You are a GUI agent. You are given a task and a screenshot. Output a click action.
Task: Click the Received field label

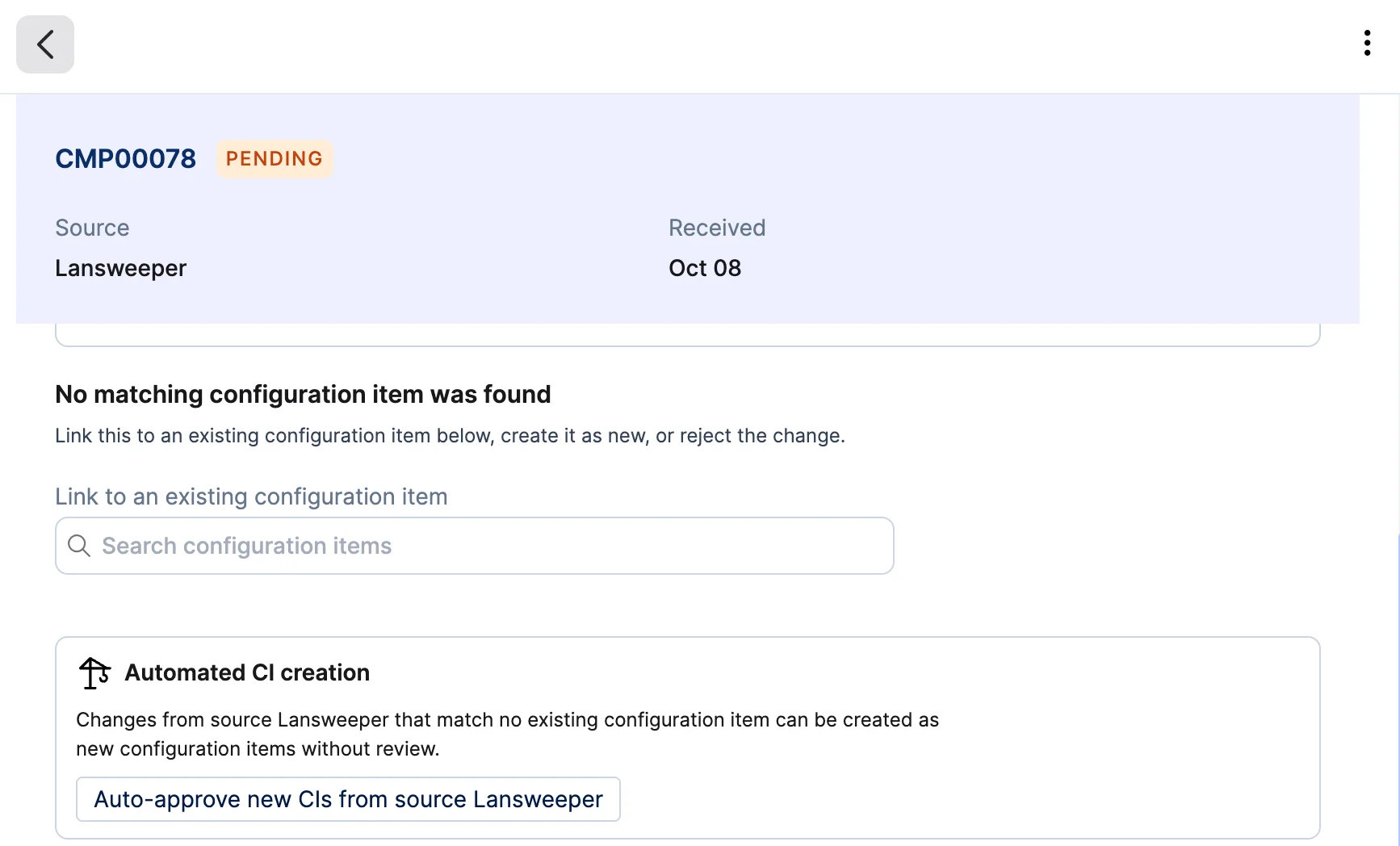point(717,228)
